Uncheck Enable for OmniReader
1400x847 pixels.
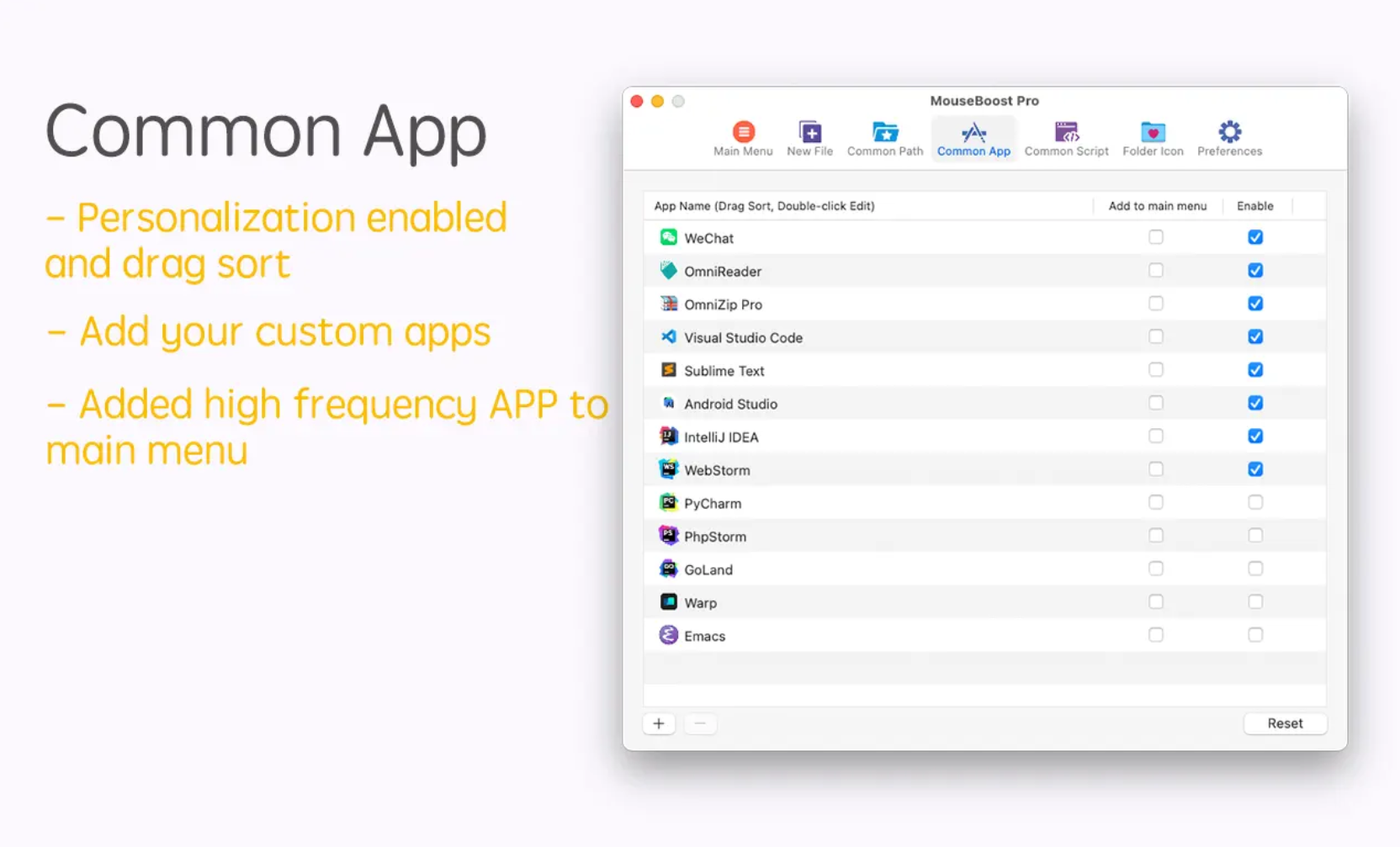point(1255,270)
